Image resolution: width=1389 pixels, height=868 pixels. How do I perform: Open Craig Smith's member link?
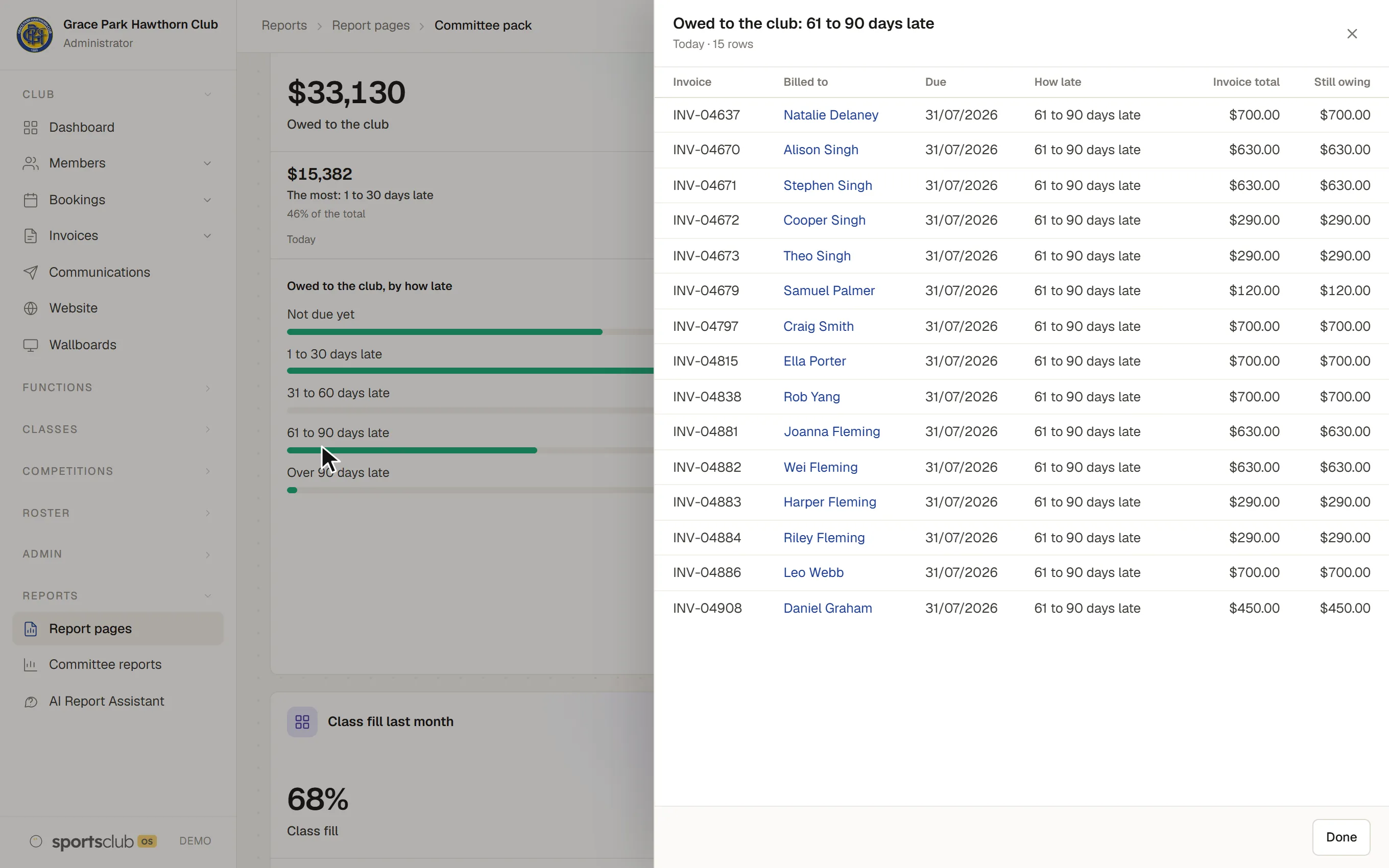819,326
